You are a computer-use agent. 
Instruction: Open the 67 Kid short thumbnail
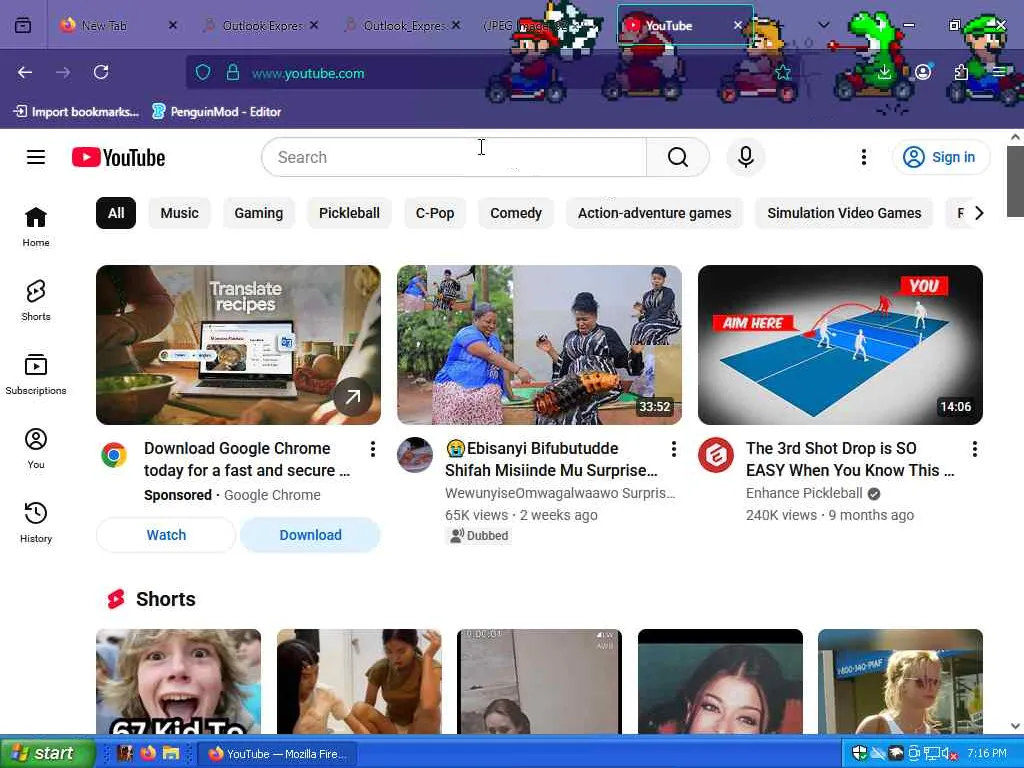tap(178, 681)
